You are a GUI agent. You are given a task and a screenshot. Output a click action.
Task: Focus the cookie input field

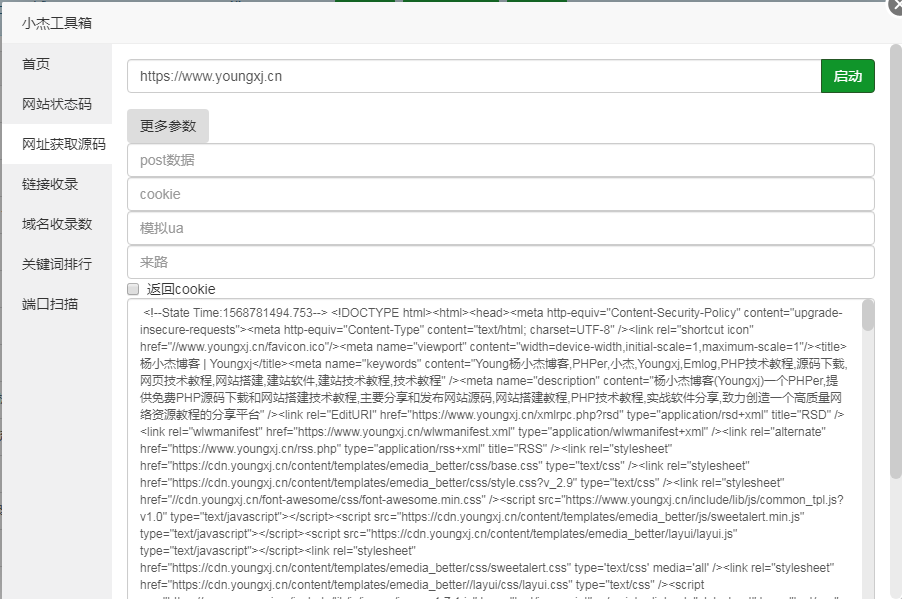click(500, 194)
